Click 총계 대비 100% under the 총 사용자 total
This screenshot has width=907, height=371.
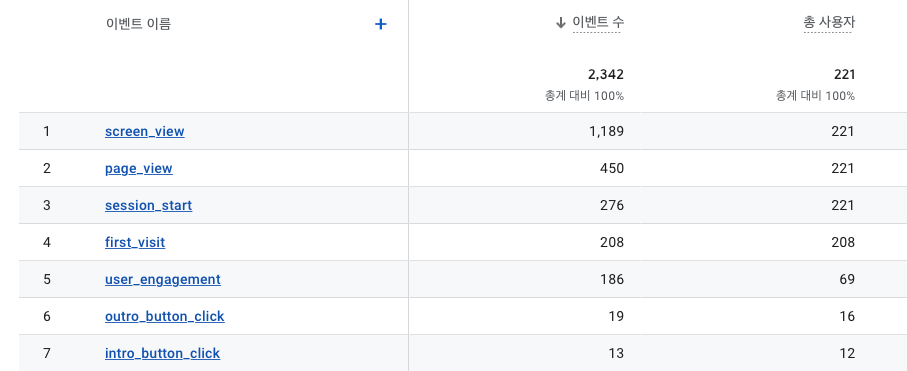tap(815, 96)
